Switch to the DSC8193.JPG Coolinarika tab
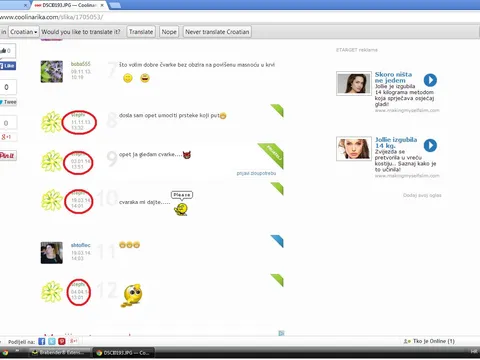480x360 pixels. (x=67, y=5)
